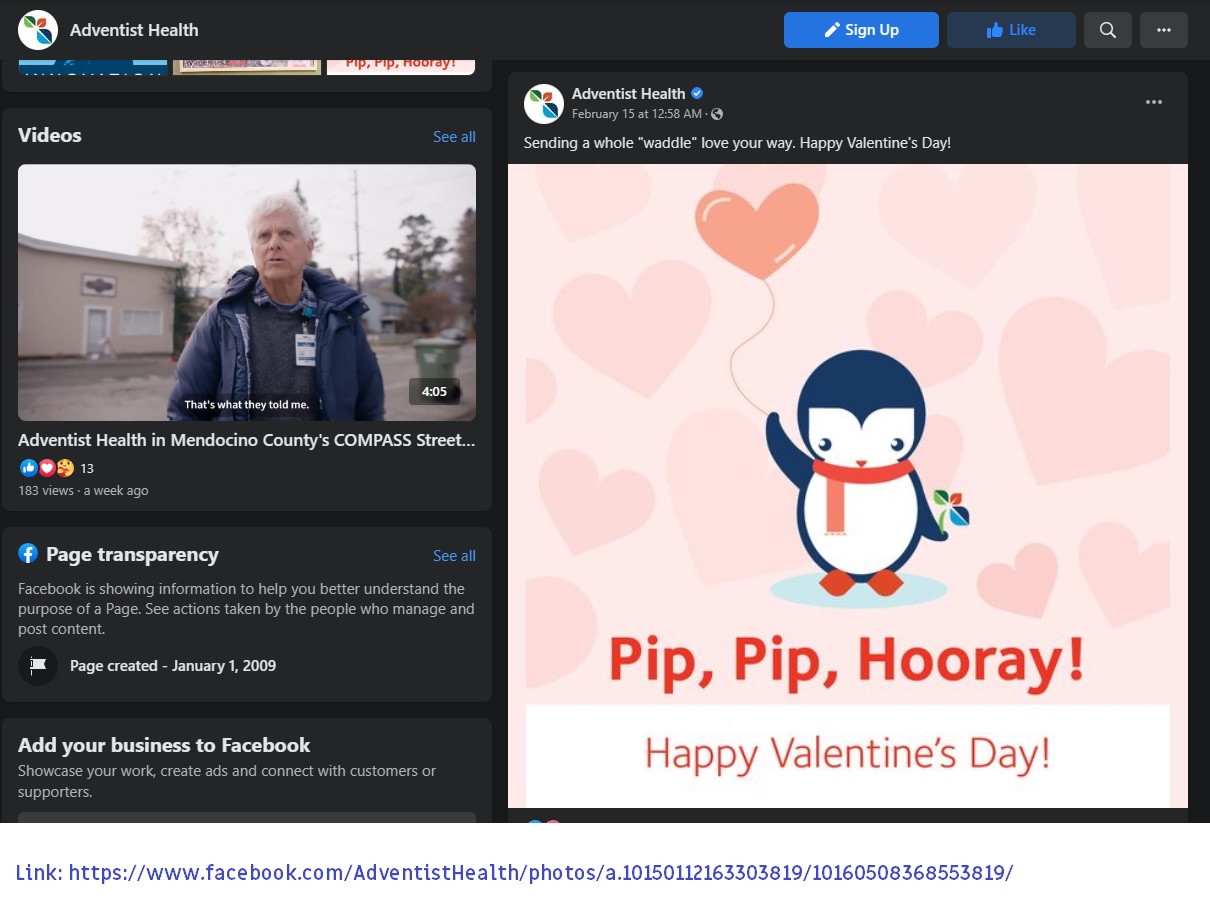Click the public globe icon on post
1210x908 pixels.
click(717, 114)
